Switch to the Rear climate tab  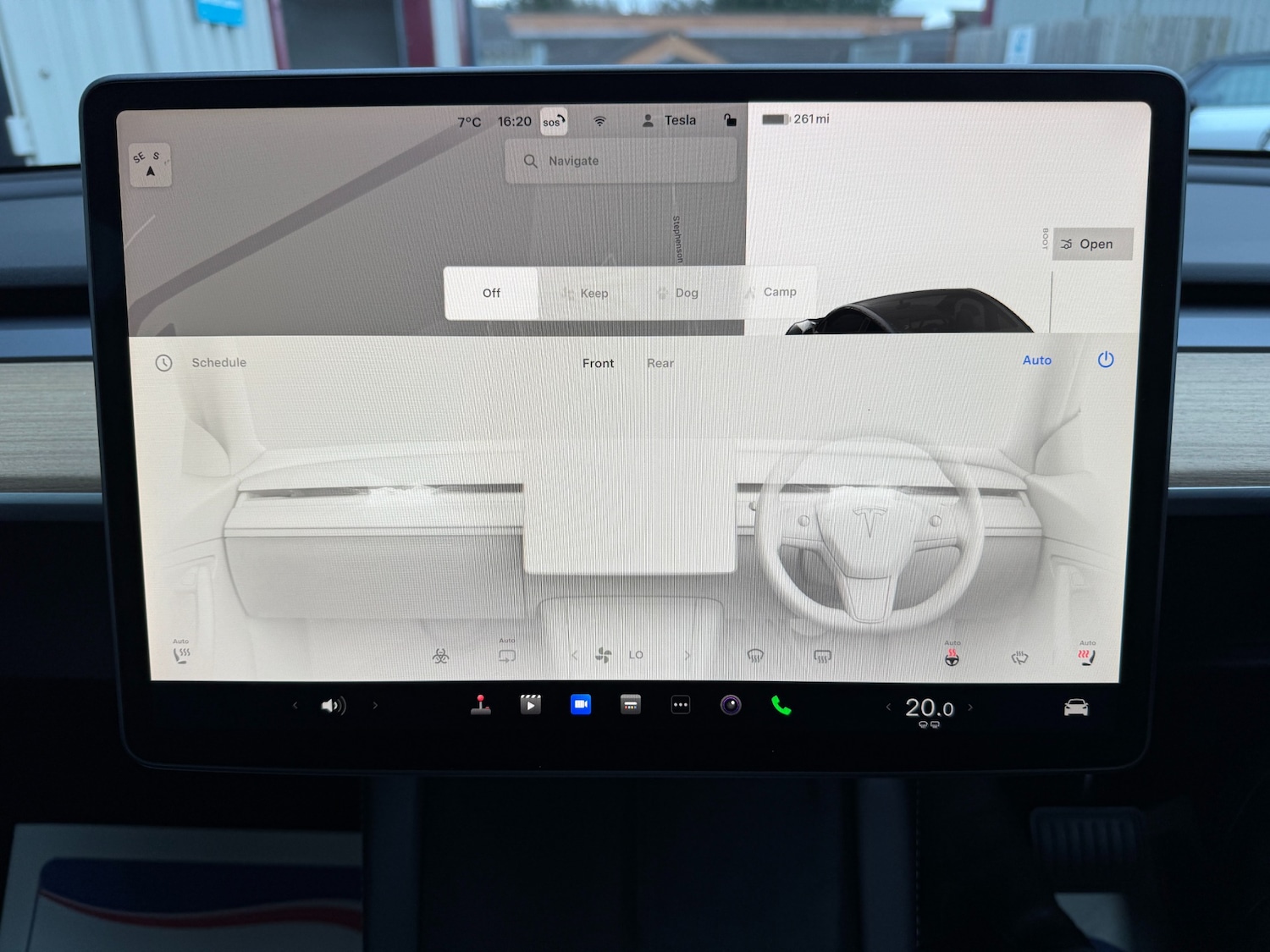(x=660, y=362)
